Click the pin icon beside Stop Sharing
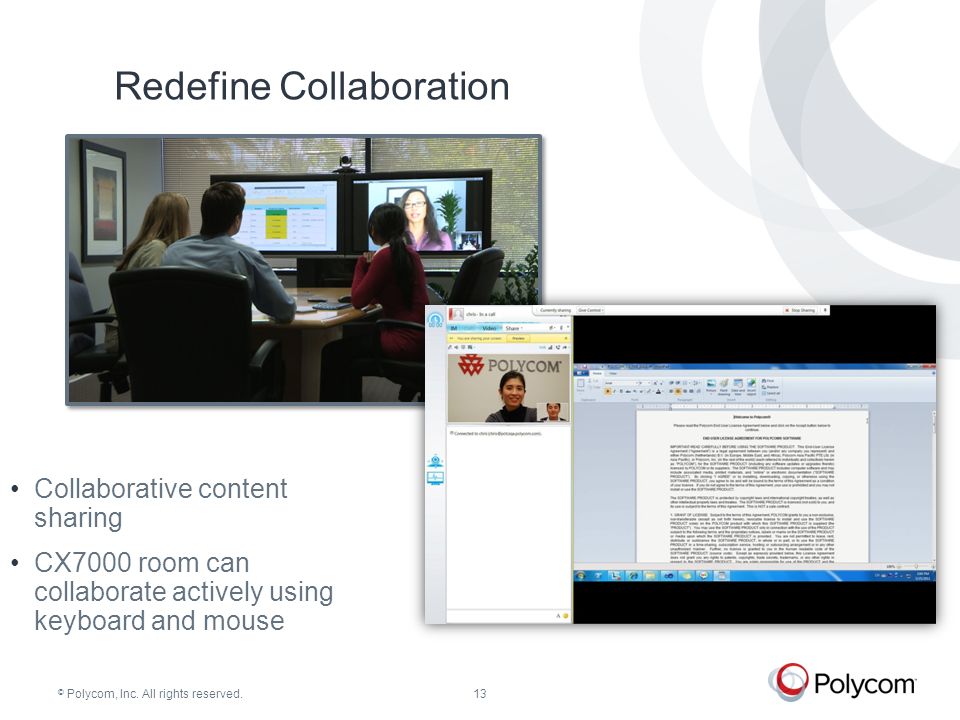Image resolution: width=960 pixels, height=720 pixels. [825, 310]
